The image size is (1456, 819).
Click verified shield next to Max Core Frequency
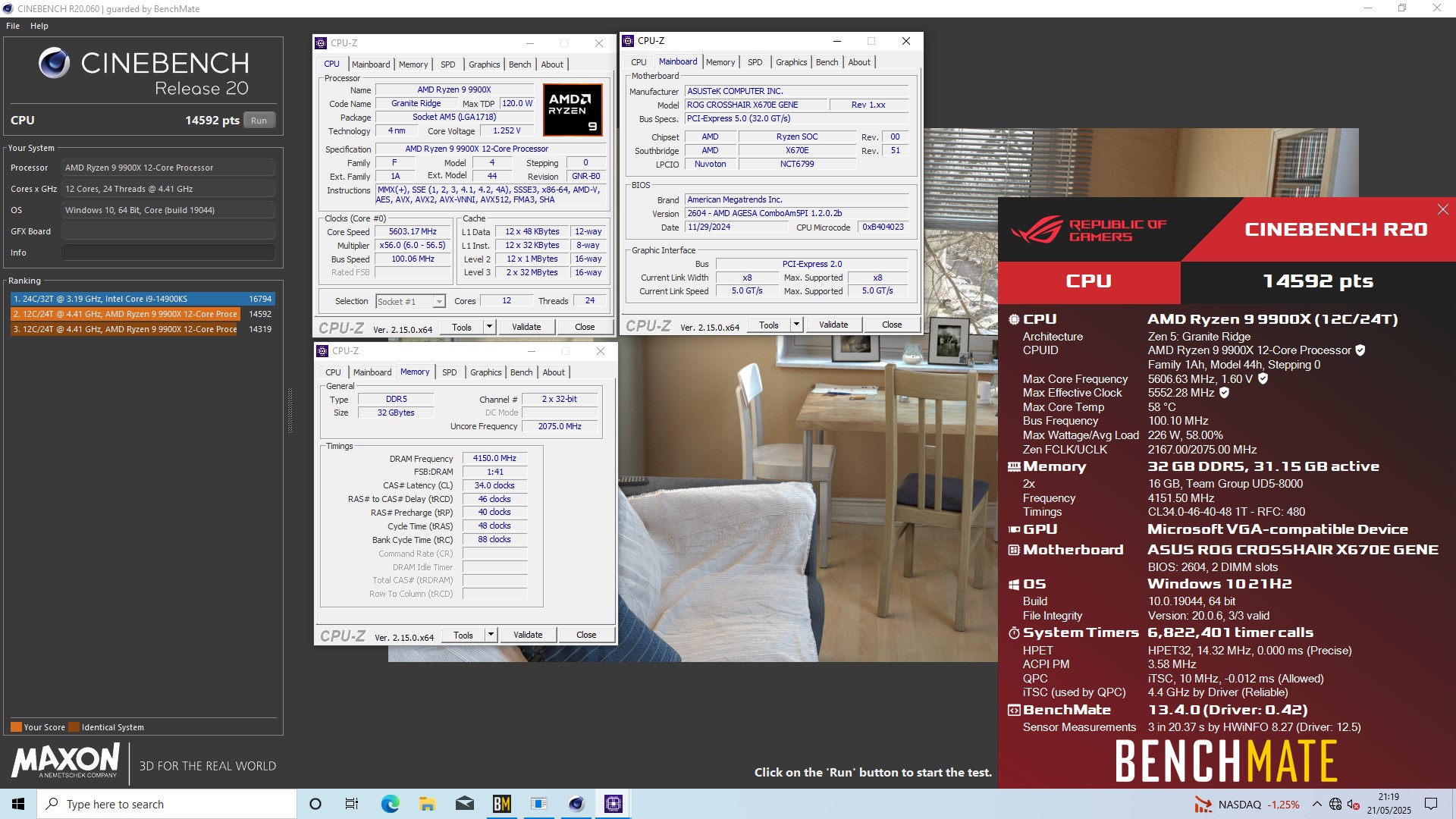1263,378
